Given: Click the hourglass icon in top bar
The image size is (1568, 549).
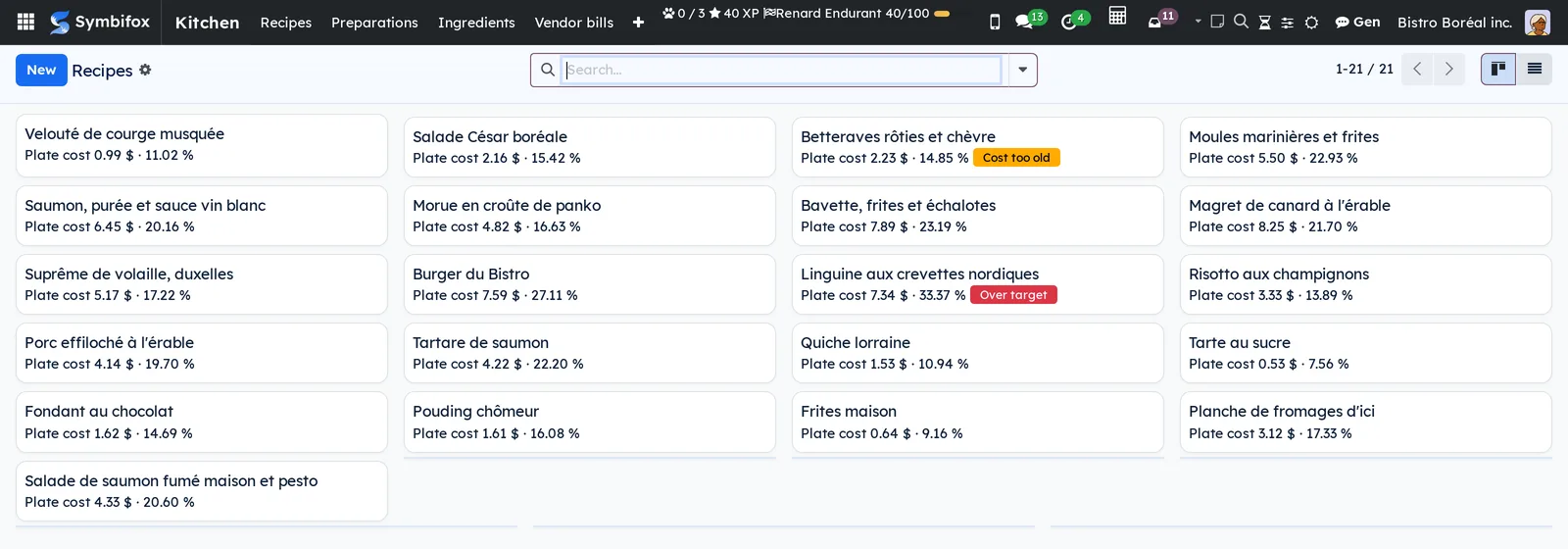Looking at the screenshot, I should (1264, 22).
